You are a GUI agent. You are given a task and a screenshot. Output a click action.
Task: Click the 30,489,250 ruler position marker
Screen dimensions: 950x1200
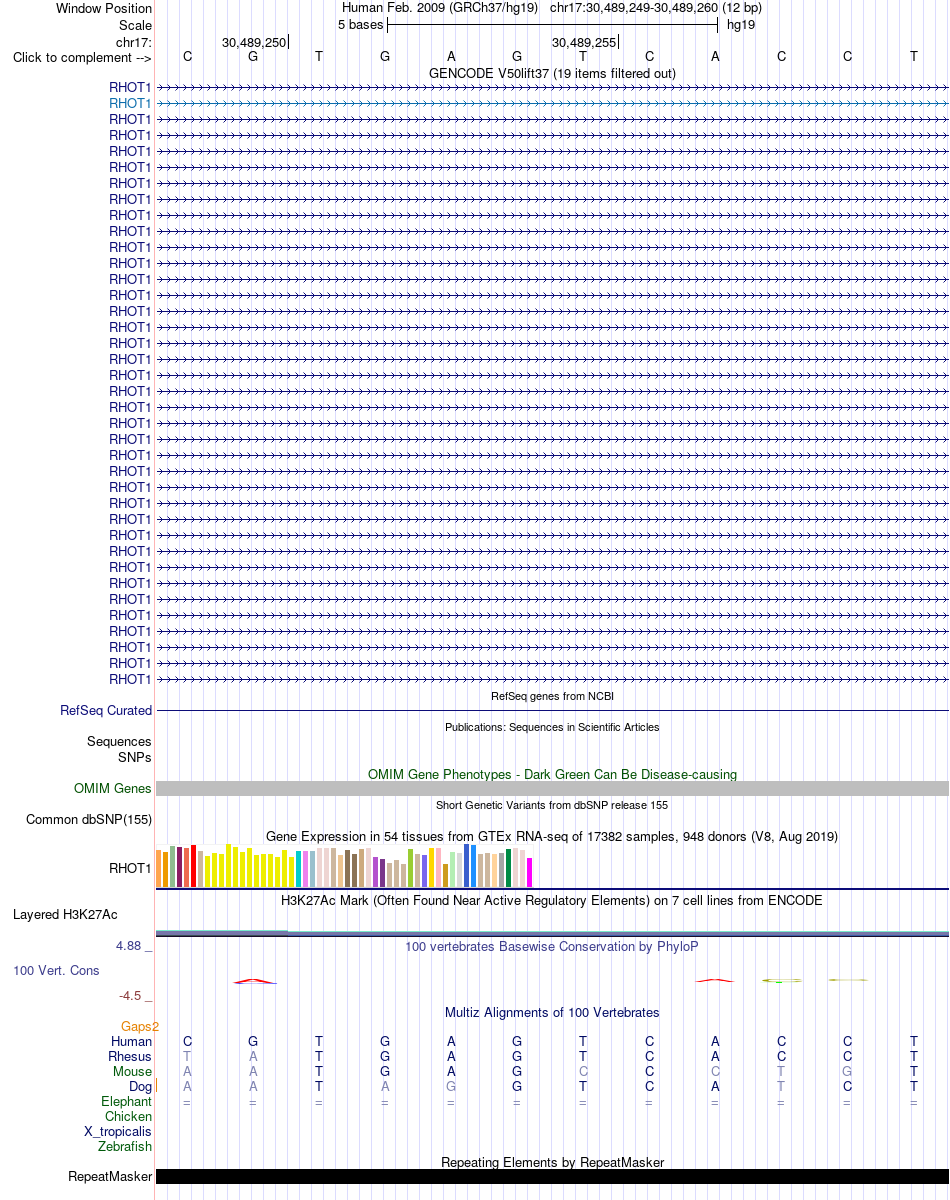click(x=254, y=42)
